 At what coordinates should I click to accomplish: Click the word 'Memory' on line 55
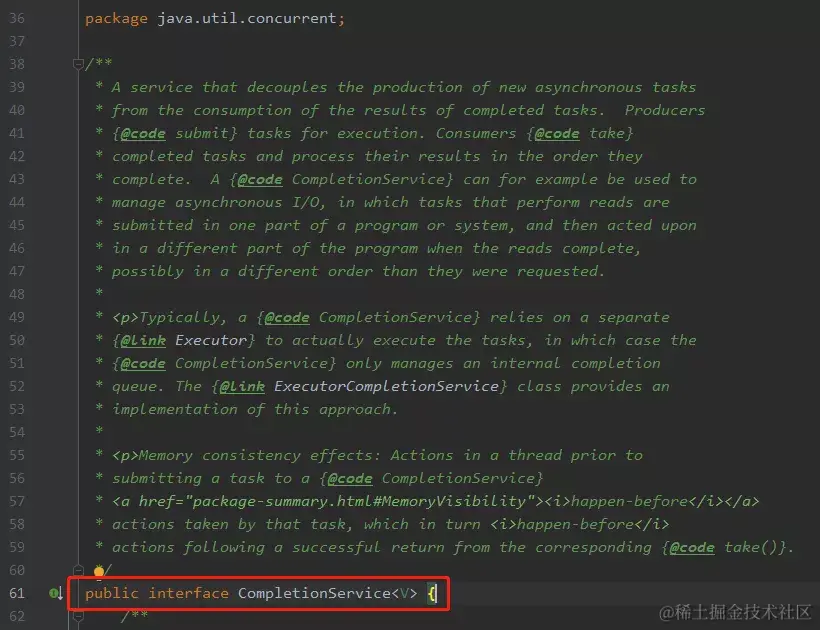[x=166, y=456]
